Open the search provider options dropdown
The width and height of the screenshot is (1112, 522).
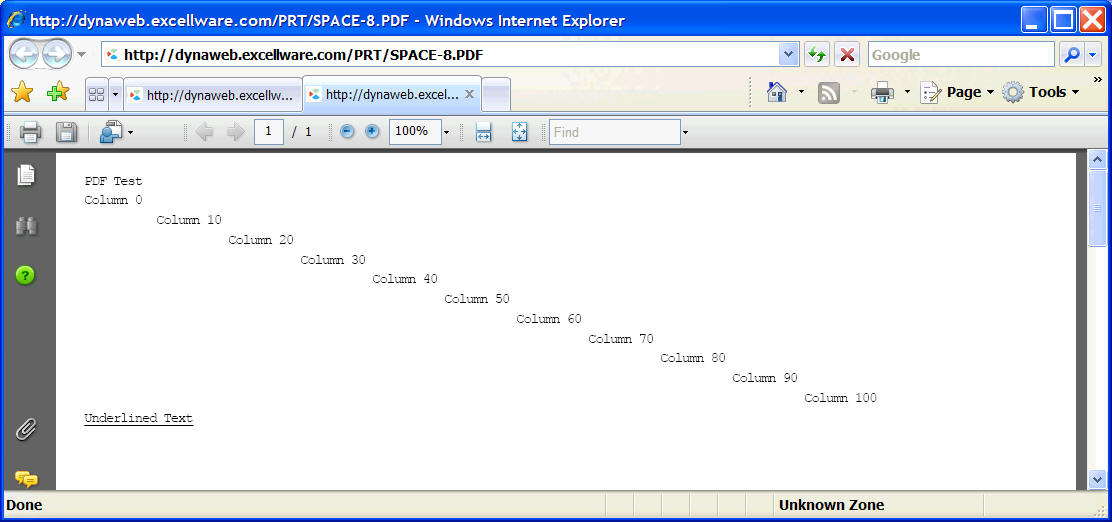coord(1093,55)
